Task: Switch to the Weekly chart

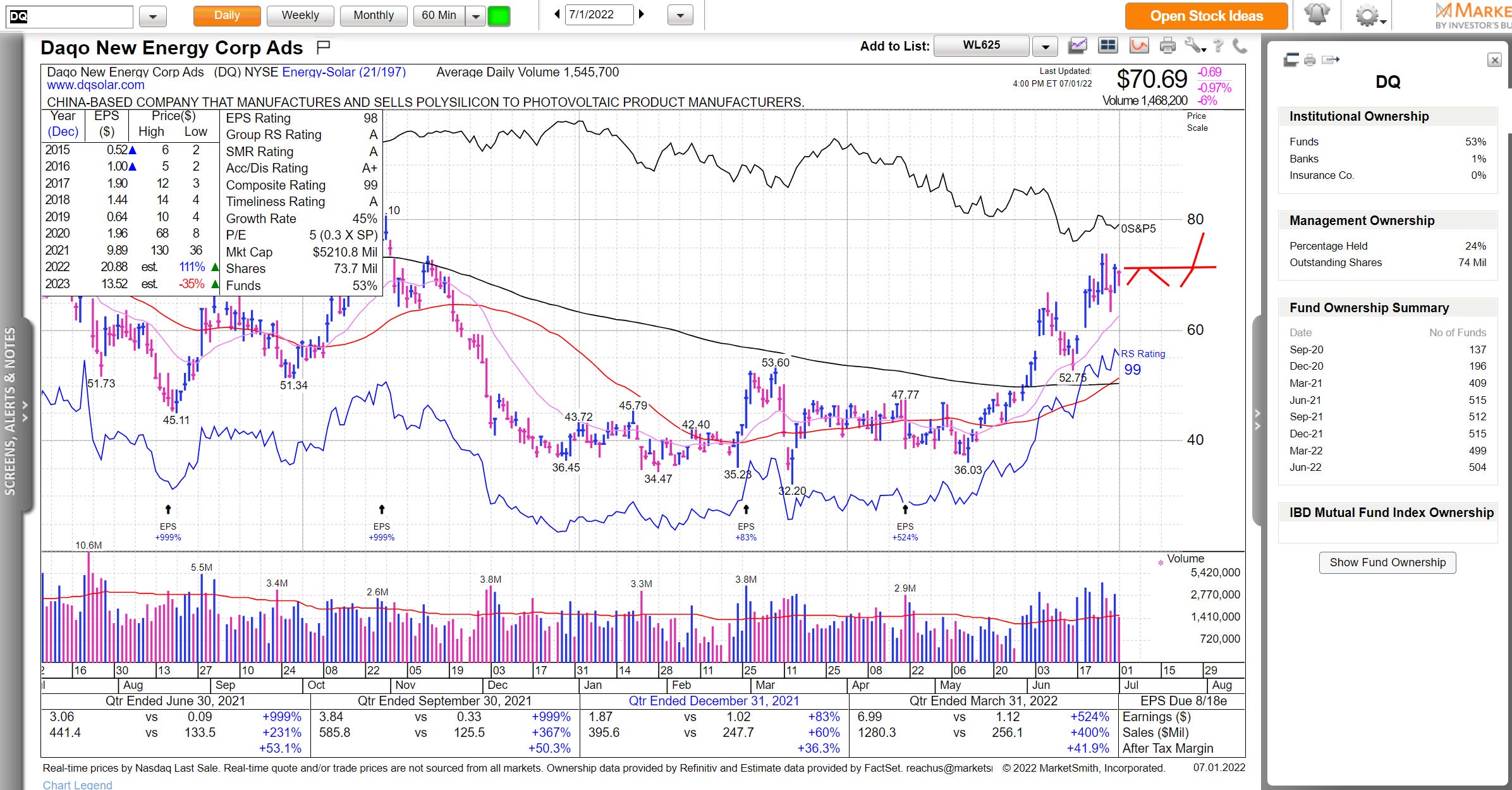Action: coord(300,16)
